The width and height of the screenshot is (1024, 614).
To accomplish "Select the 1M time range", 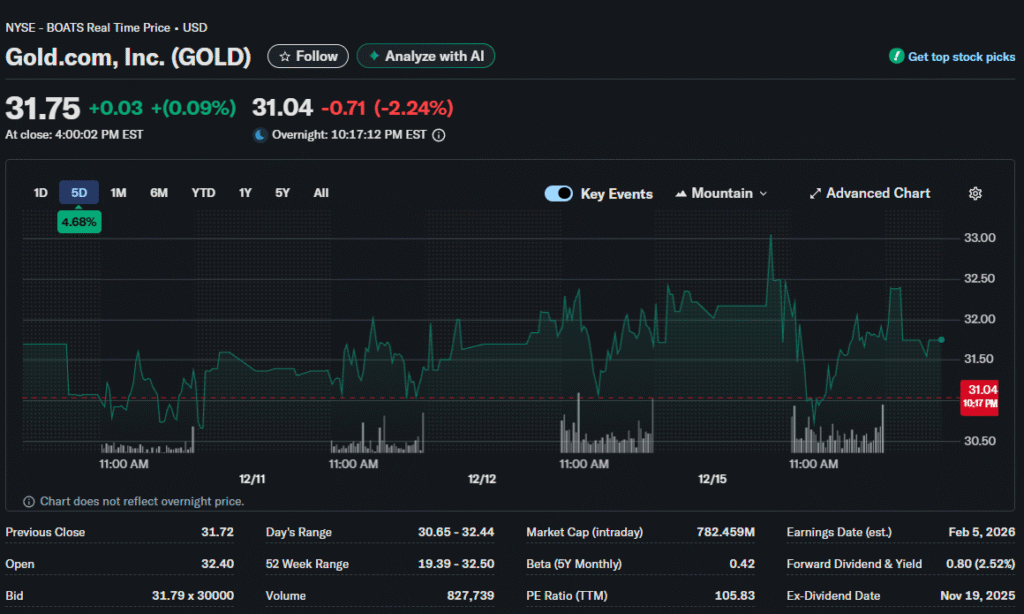I will pos(118,193).
